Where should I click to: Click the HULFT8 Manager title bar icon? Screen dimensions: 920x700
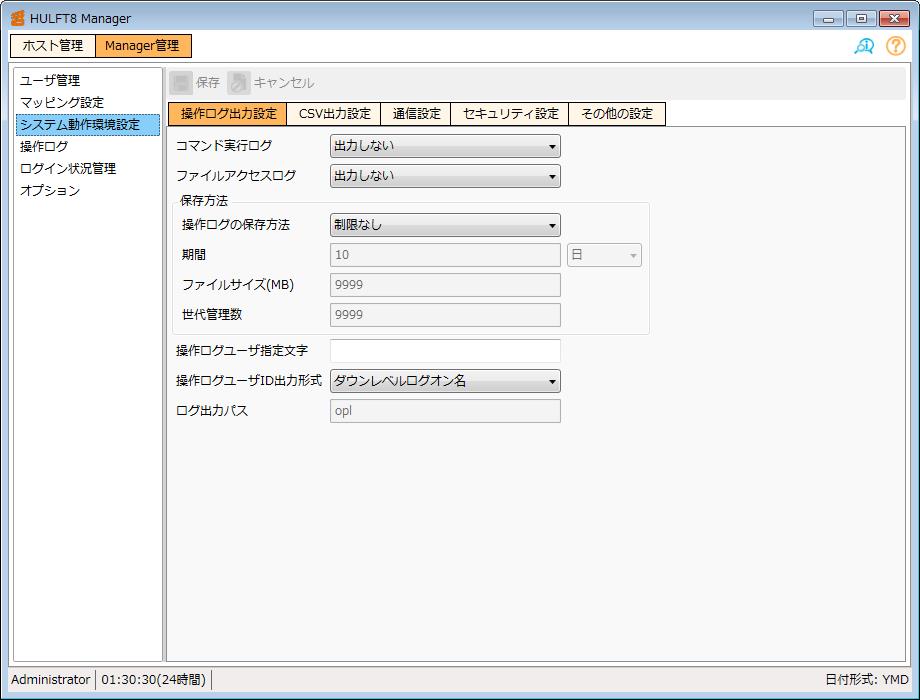click(17, 18)
